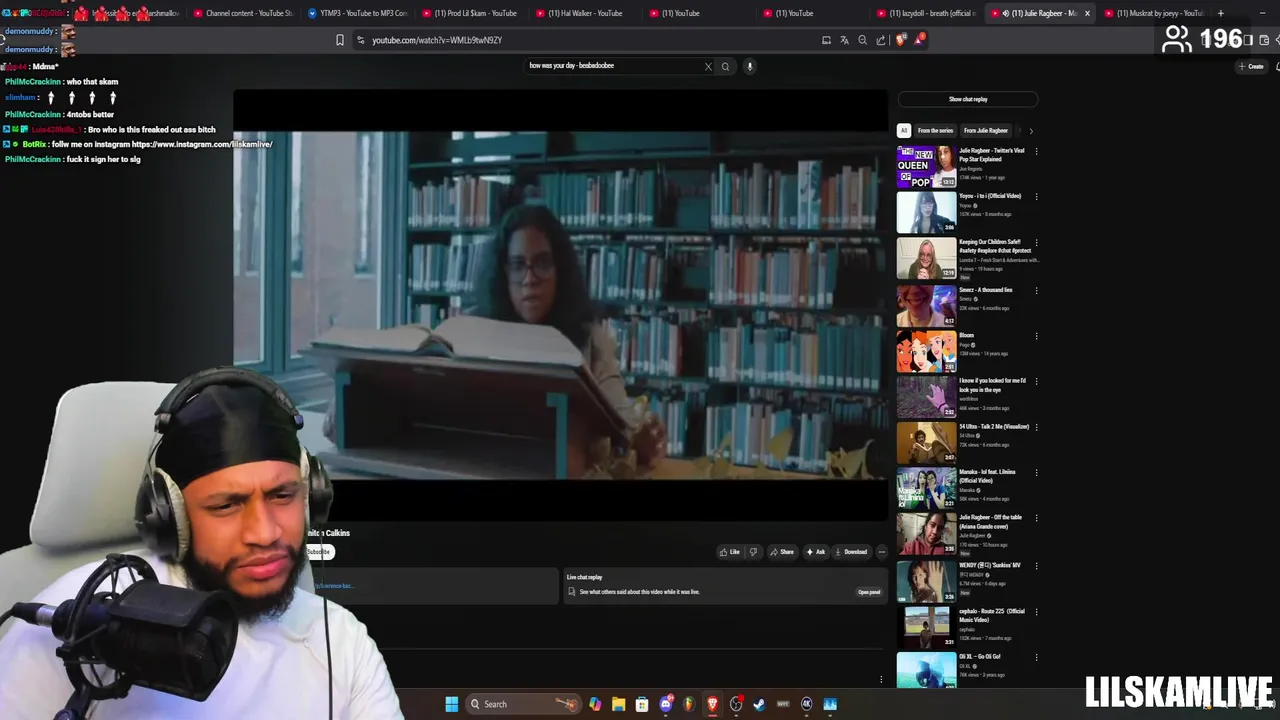Click the bookmark icon in address bar
Viewport: 1280px width, 720px height.
[340, 40]
